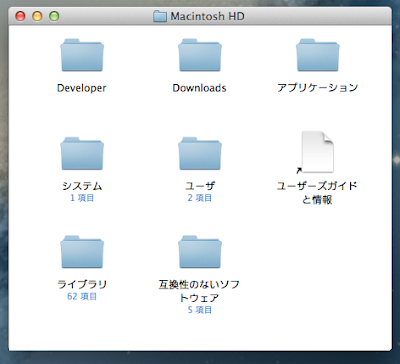Minimize the window with the yellow button
Viewport: 400px width, 364px height.
tap(37, 16)
